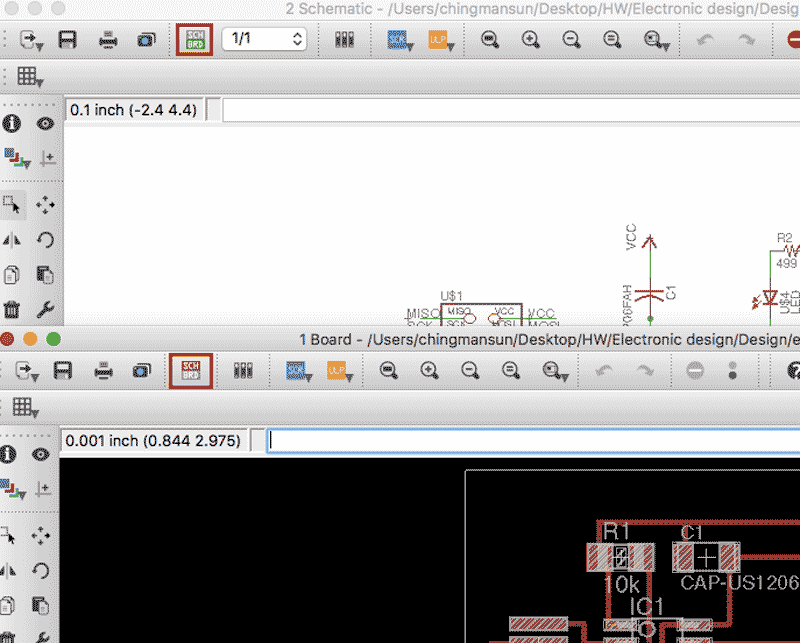Redraw board view icon
Image resolution: width=800 pixels, height=643 pixels.
click(x=511, y=370)
